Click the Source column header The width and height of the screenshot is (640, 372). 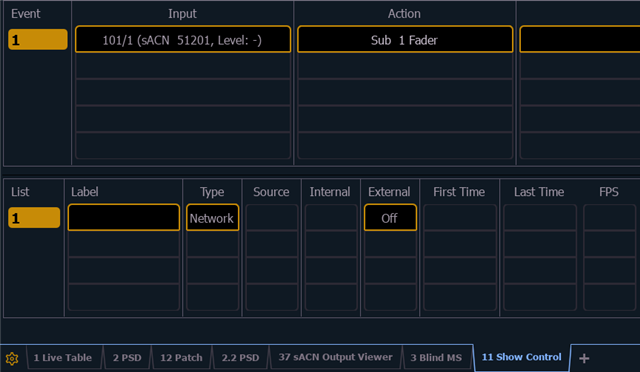coord(271,192)
